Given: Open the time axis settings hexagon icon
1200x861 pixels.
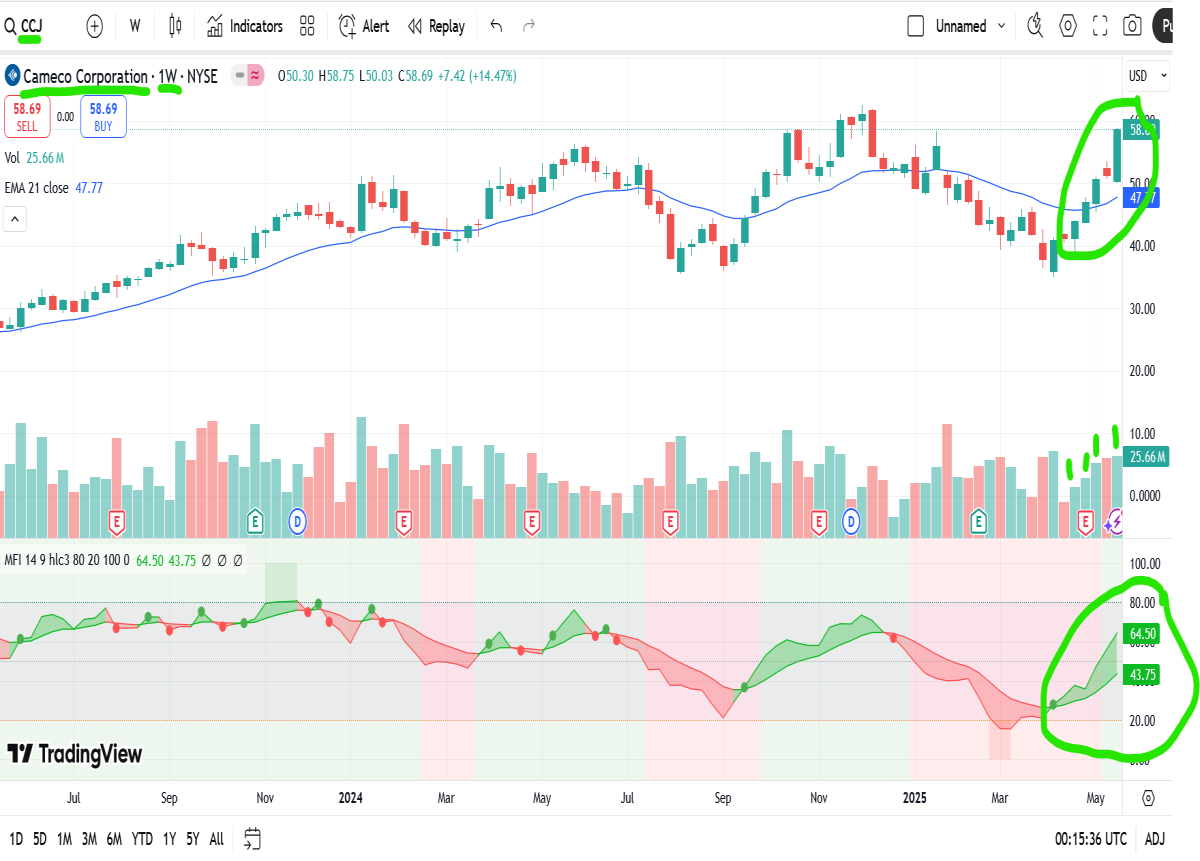Looking at the screenshot, I should pos(1148,798).
